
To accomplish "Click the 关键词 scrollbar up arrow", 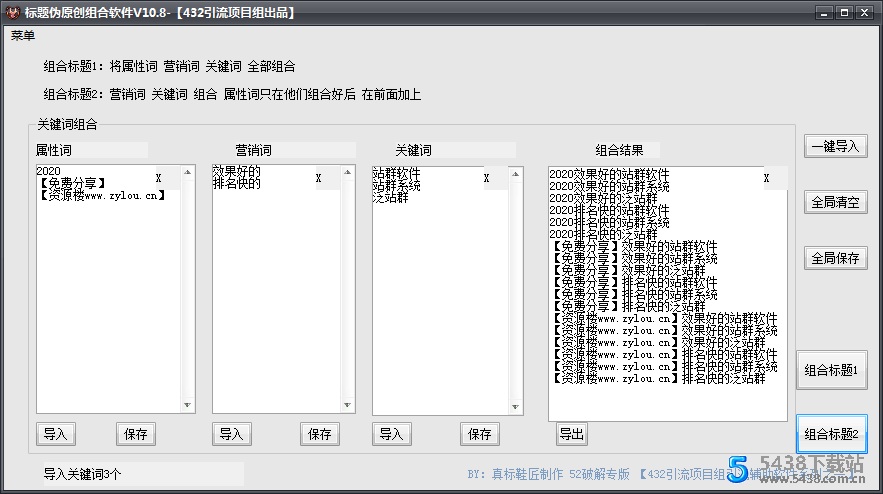I will coord(515,174).
